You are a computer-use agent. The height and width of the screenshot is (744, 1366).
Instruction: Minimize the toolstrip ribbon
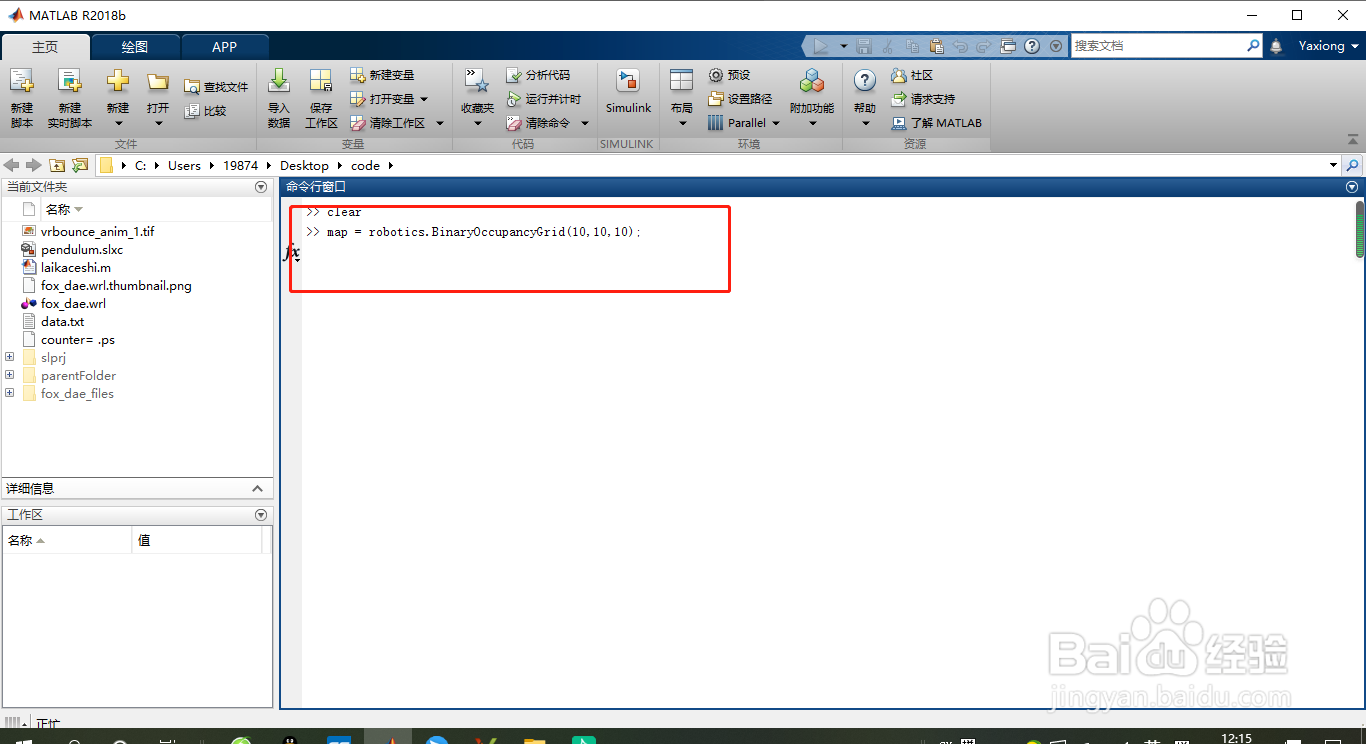tap(1353, 141)
